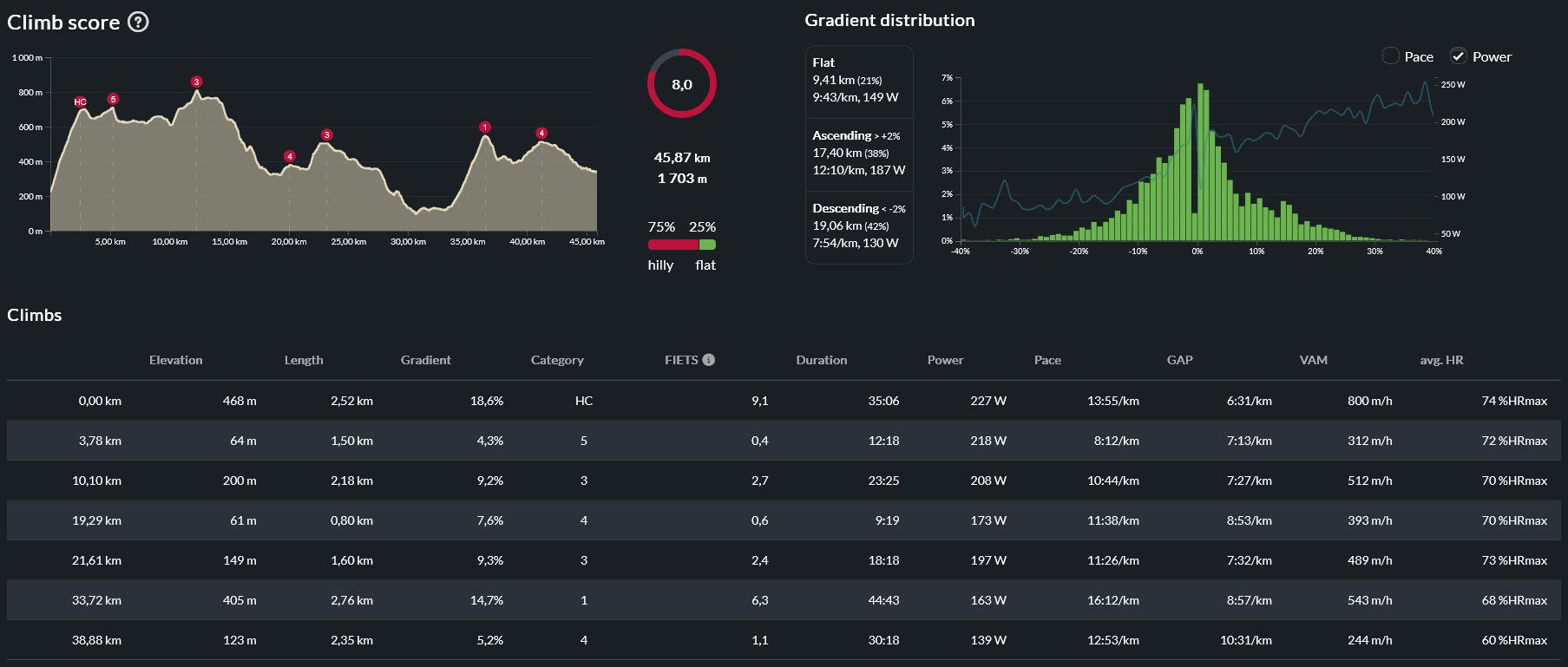Screen dimensions: 1568x667
Task: Click the 468 m elevation value
Action: click(239, 401)
